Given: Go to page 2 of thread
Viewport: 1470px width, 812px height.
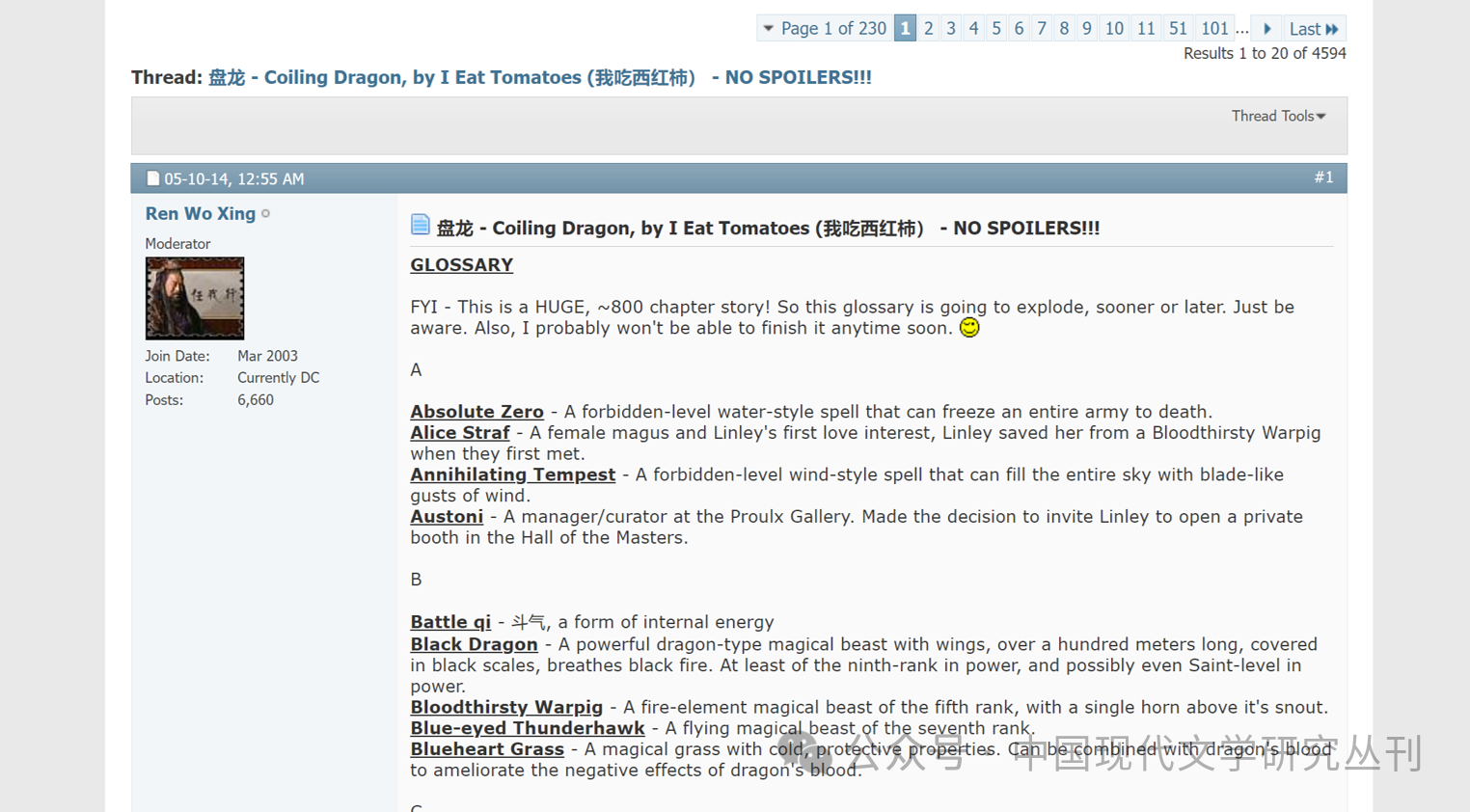Looking at the screenshot, I should point(928,29).
